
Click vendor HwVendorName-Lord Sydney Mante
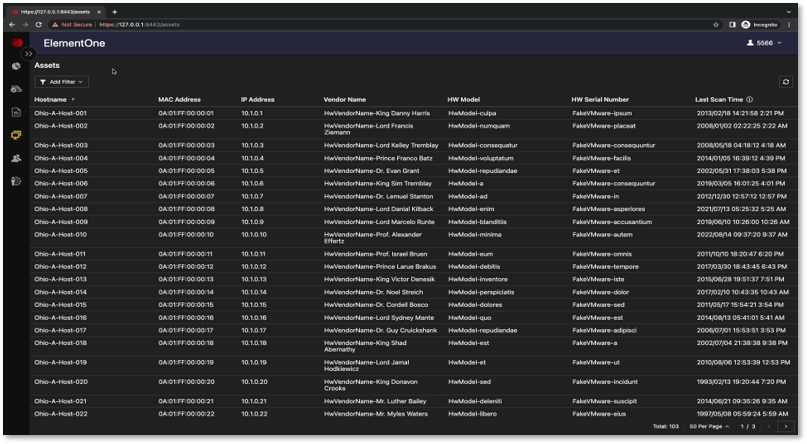pos(379,318)
